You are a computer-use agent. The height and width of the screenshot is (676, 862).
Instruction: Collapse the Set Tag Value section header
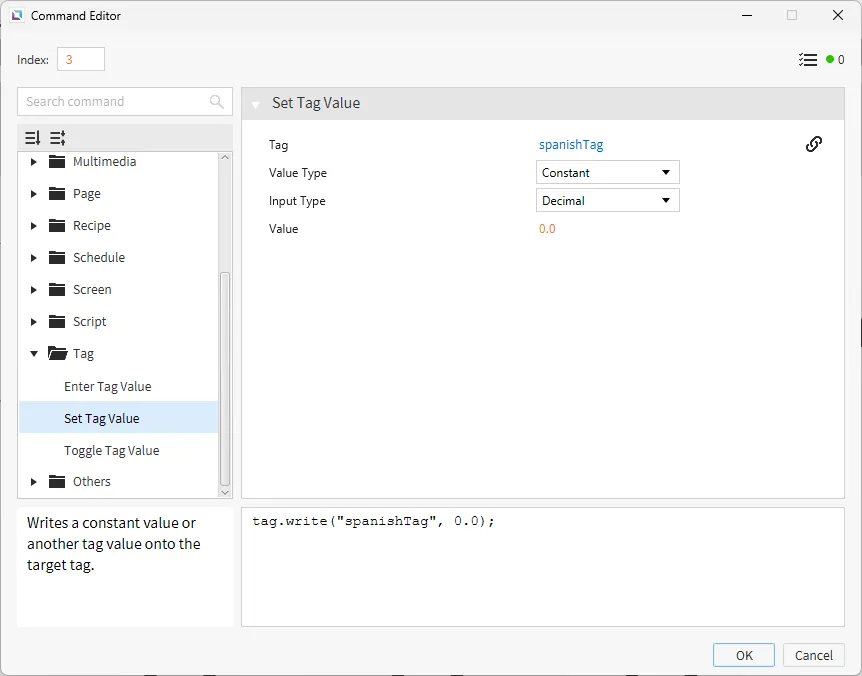click(x=256, y=104)
